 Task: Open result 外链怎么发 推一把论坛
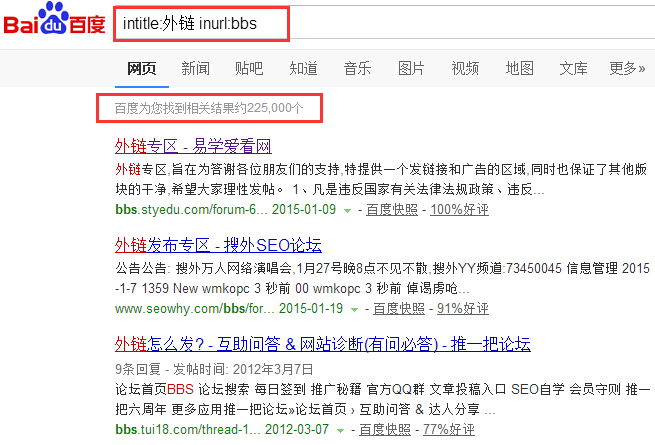(322, 345)
